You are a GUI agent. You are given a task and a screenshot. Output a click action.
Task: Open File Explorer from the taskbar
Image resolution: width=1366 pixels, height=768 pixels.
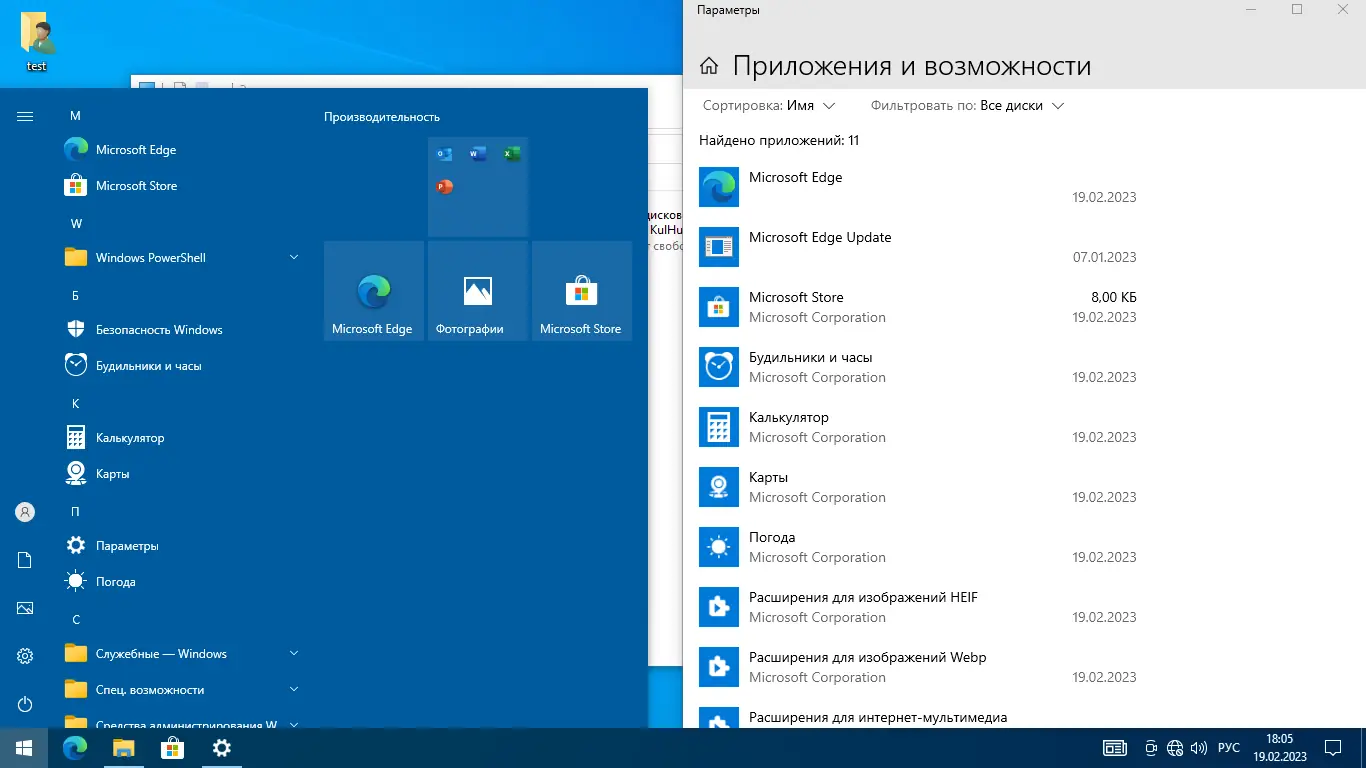coord(123,748)
